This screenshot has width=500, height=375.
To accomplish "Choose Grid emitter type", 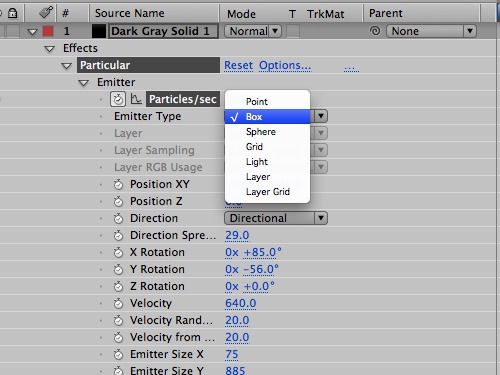I will pos(267,147).
